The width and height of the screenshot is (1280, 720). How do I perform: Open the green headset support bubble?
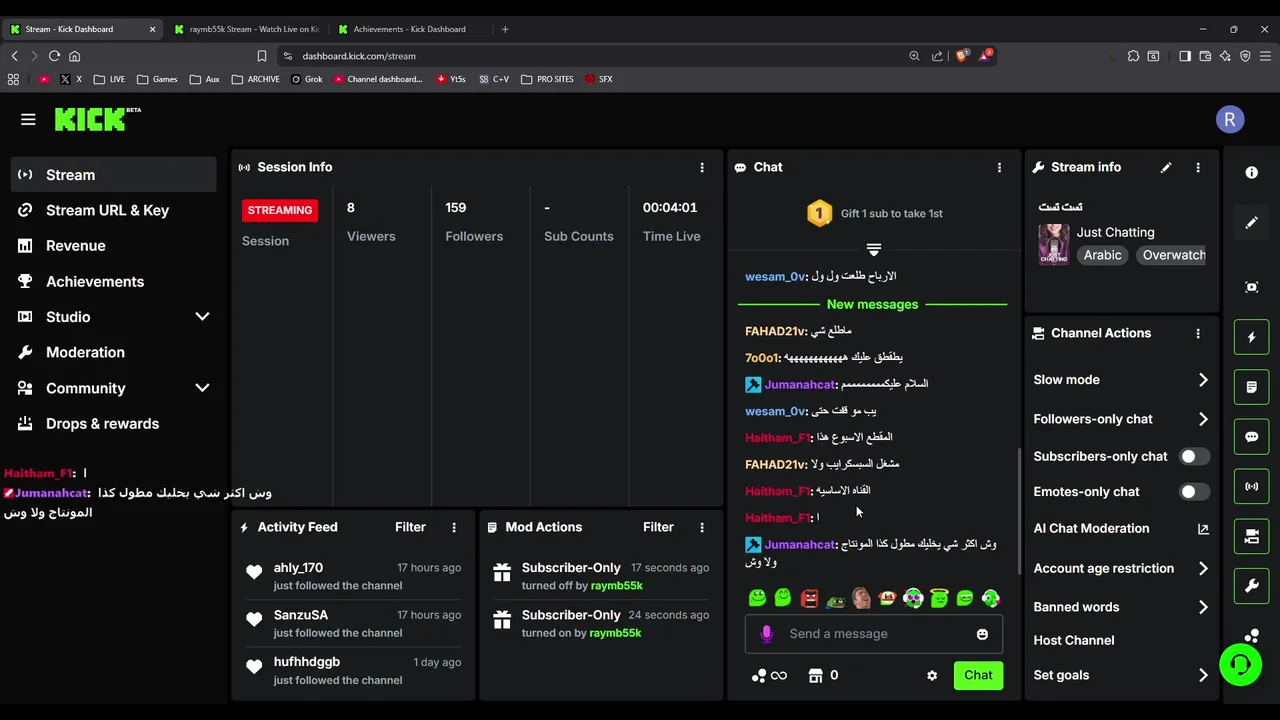coord(1240,665)
